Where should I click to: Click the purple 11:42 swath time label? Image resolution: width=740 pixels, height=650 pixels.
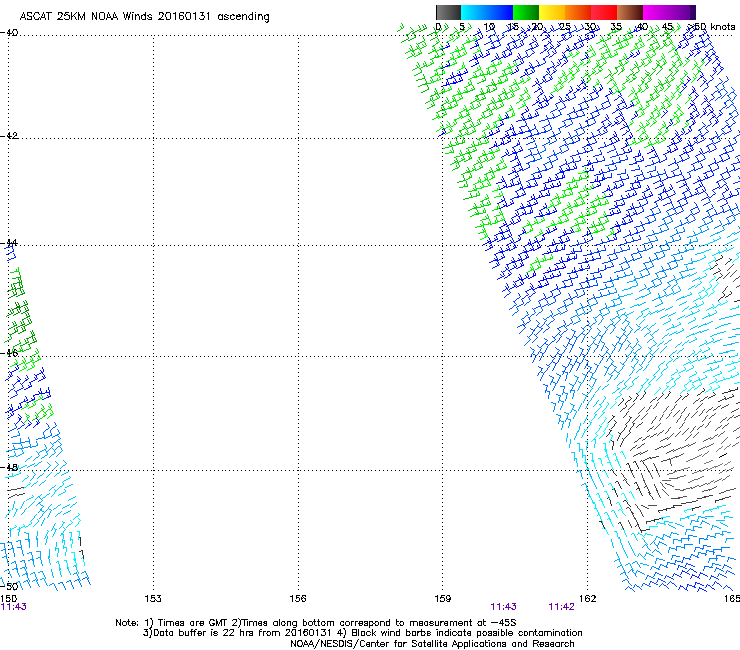pos(561,607)
